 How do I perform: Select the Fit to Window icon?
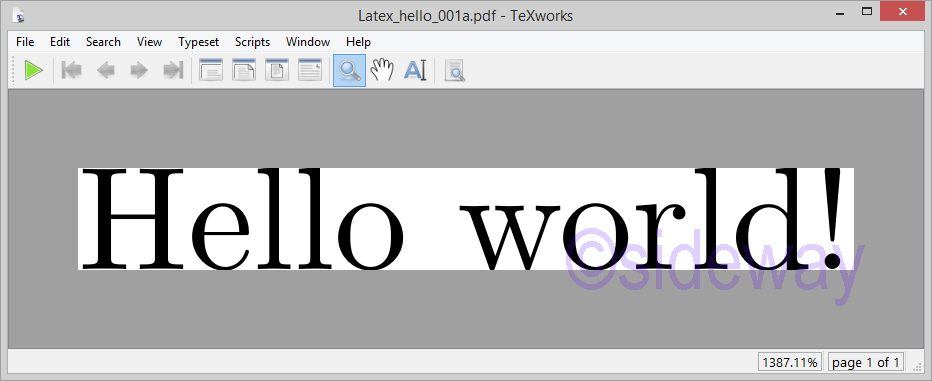coord(276,70)
